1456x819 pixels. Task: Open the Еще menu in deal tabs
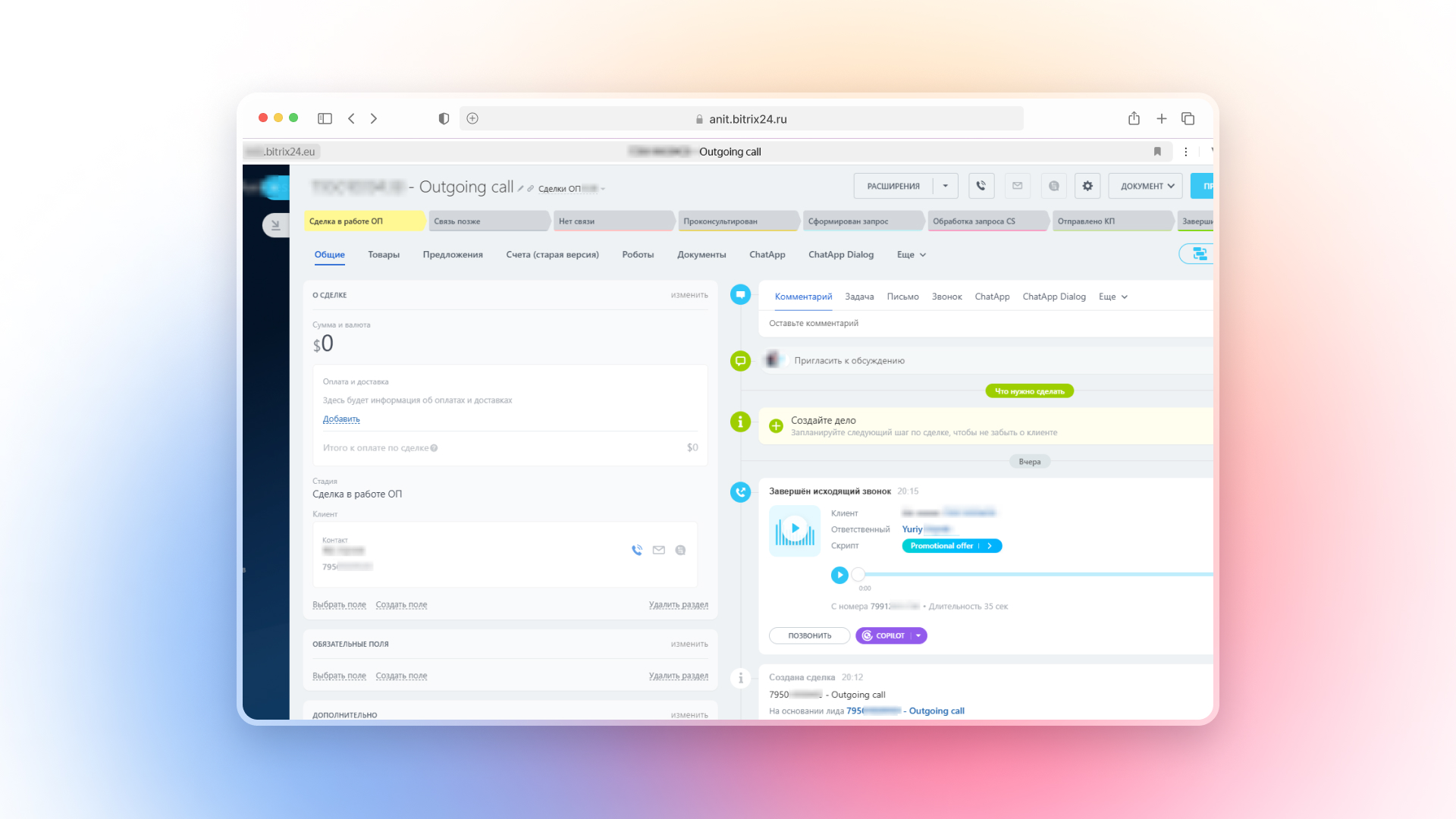pyautogui.click(x=912, y=255)
